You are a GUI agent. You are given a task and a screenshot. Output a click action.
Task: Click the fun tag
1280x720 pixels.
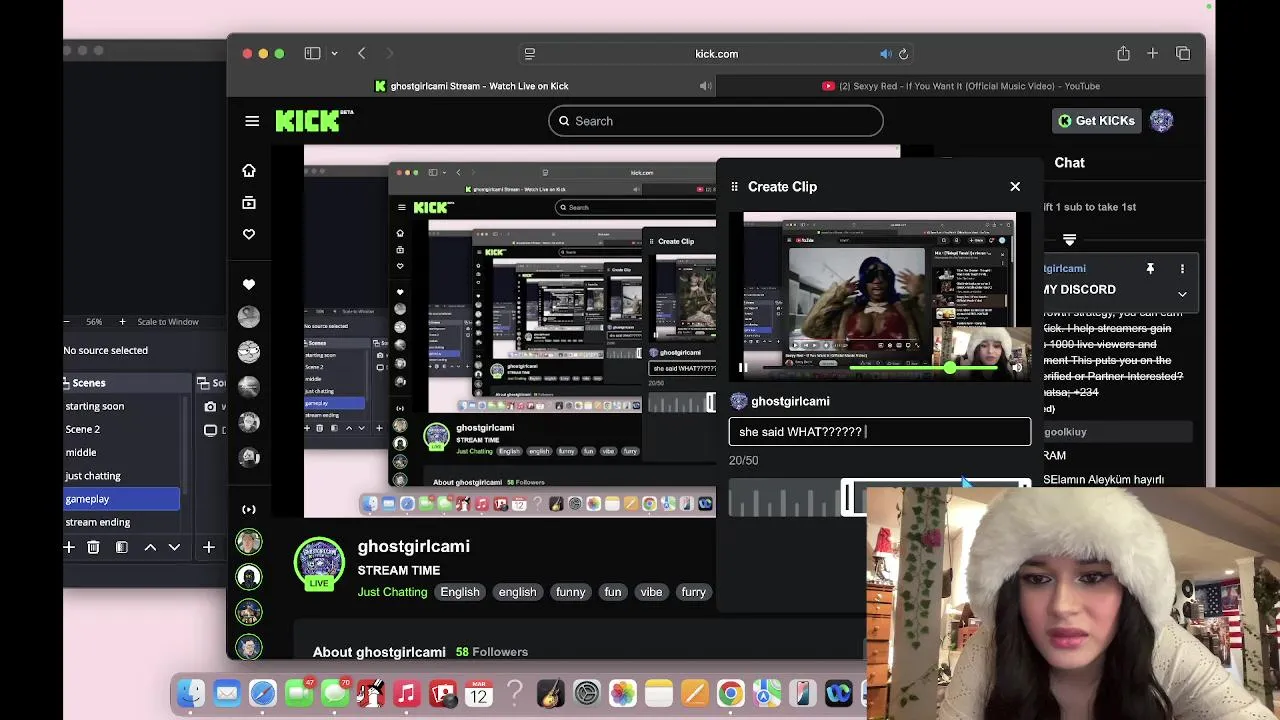click(613, 592)
